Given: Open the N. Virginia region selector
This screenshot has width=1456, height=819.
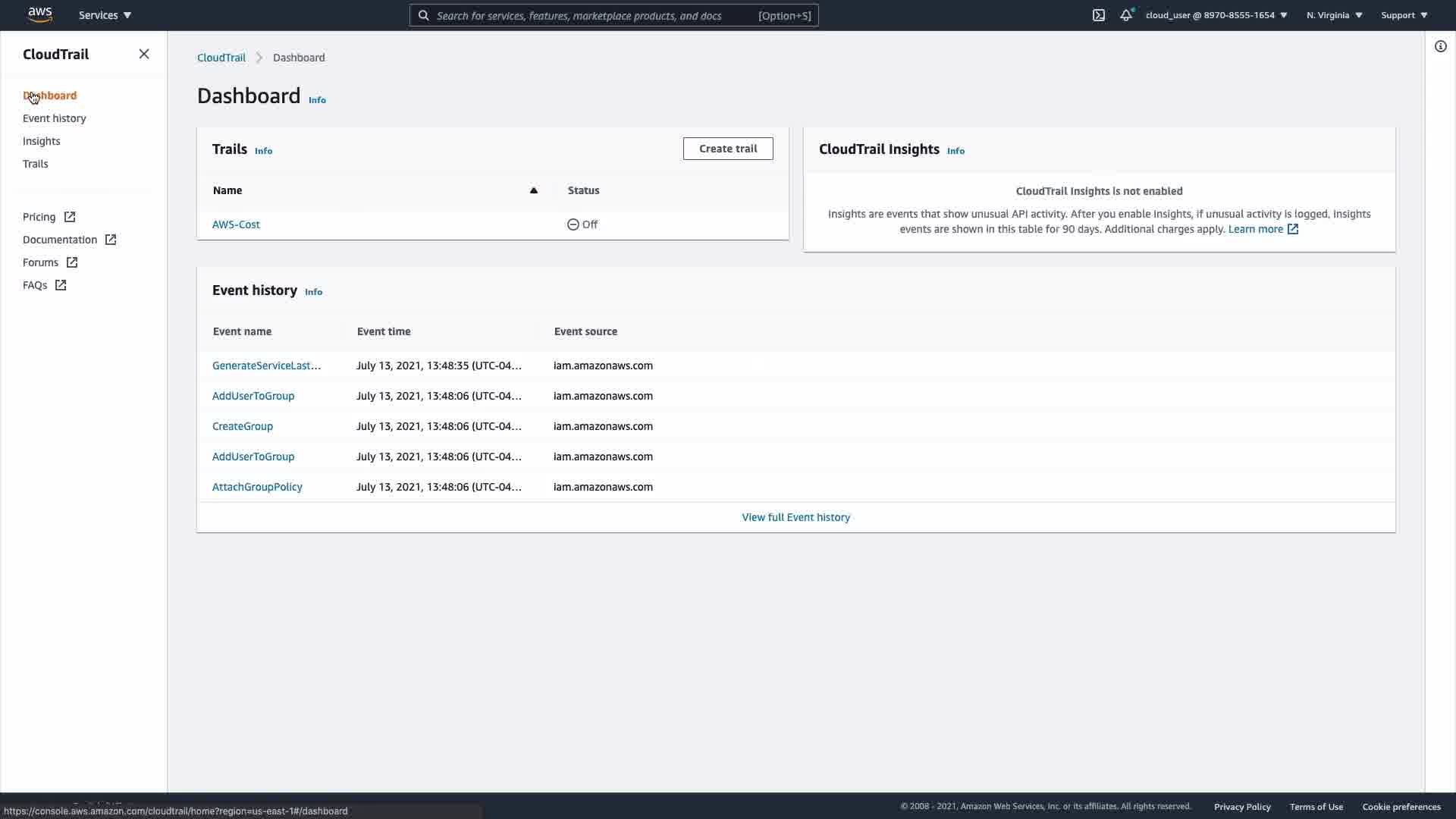Looking at the screenshot, I should (x=1334, y=15).
